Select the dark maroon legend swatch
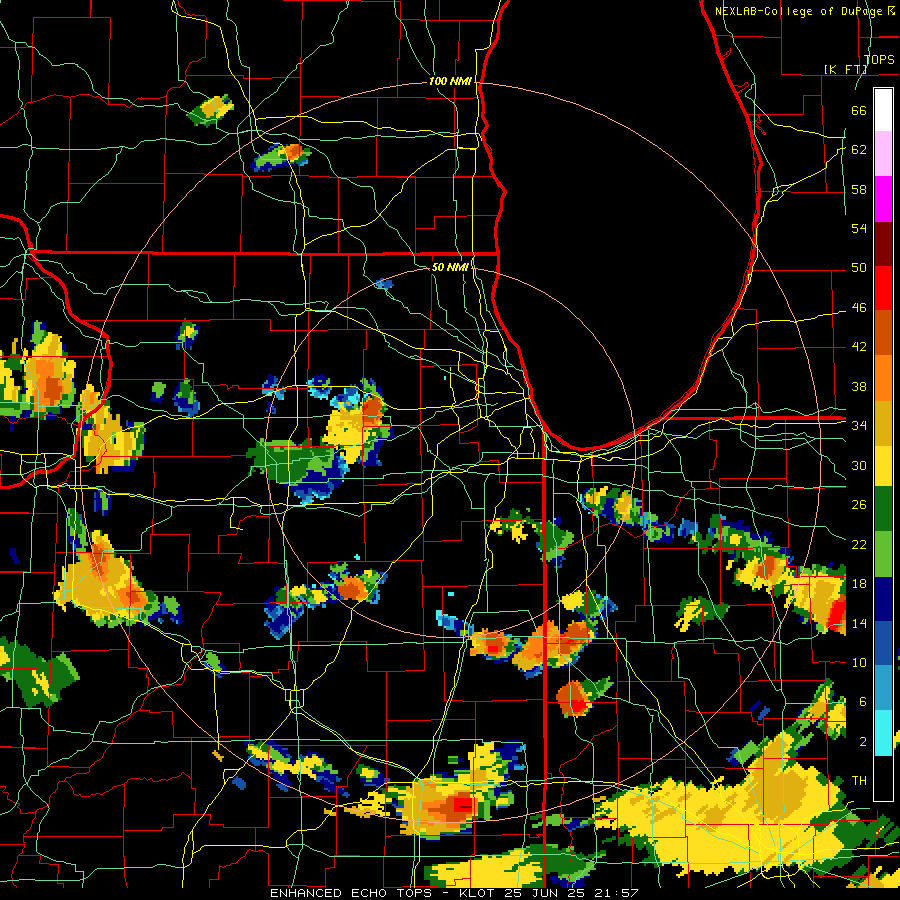The width and height of the screenshot is (900, 900). [x=883, y=244]
